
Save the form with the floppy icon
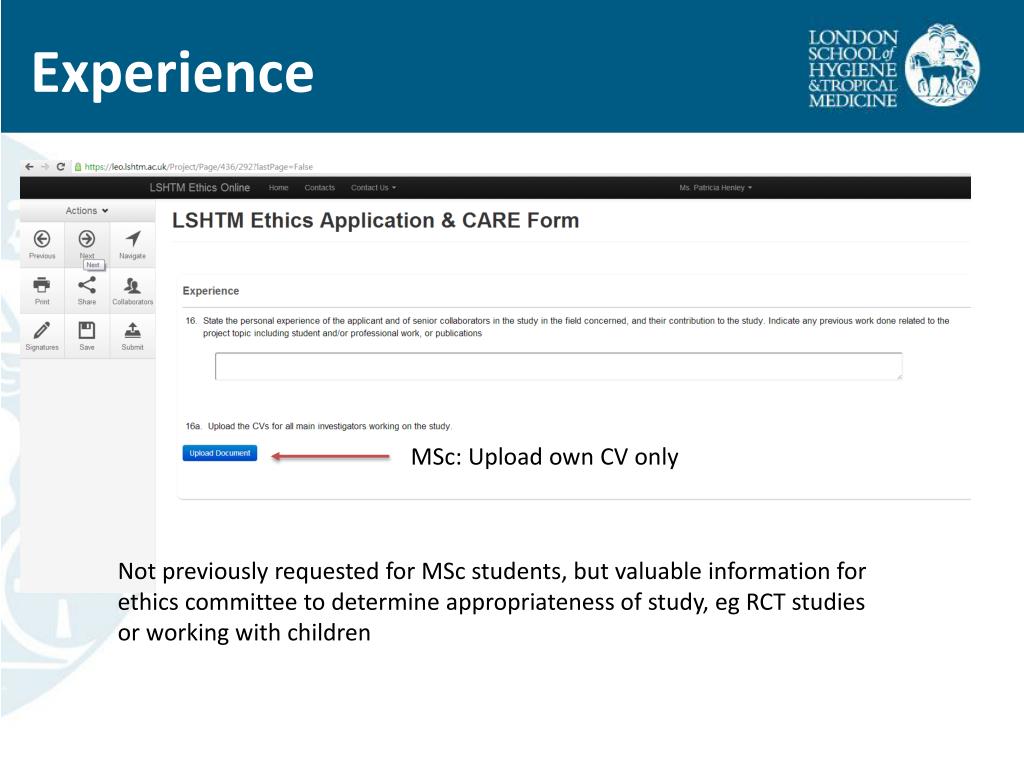(87, 334)
